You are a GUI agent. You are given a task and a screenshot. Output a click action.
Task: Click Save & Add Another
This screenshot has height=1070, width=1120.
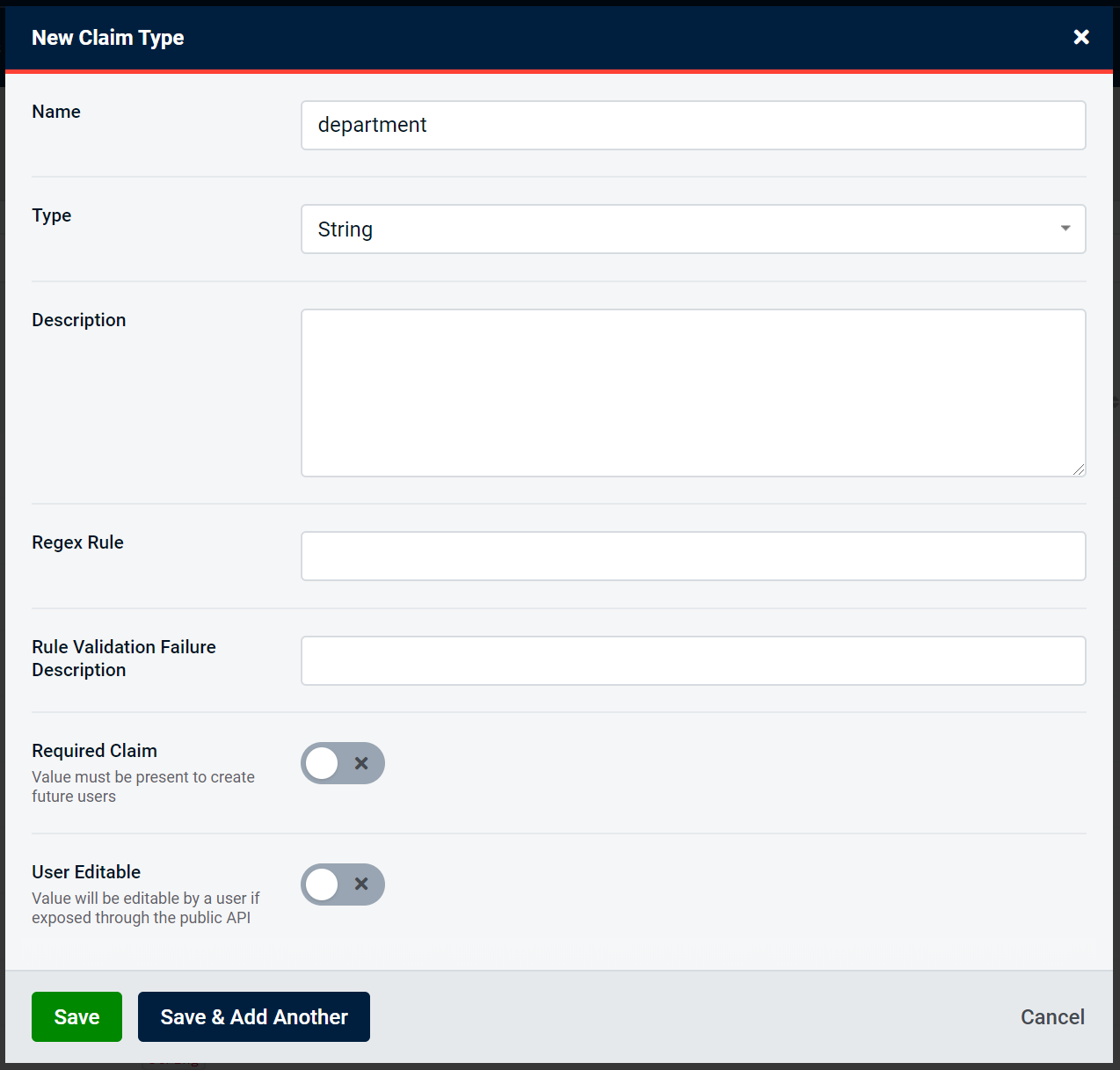tap(253, 1016)
